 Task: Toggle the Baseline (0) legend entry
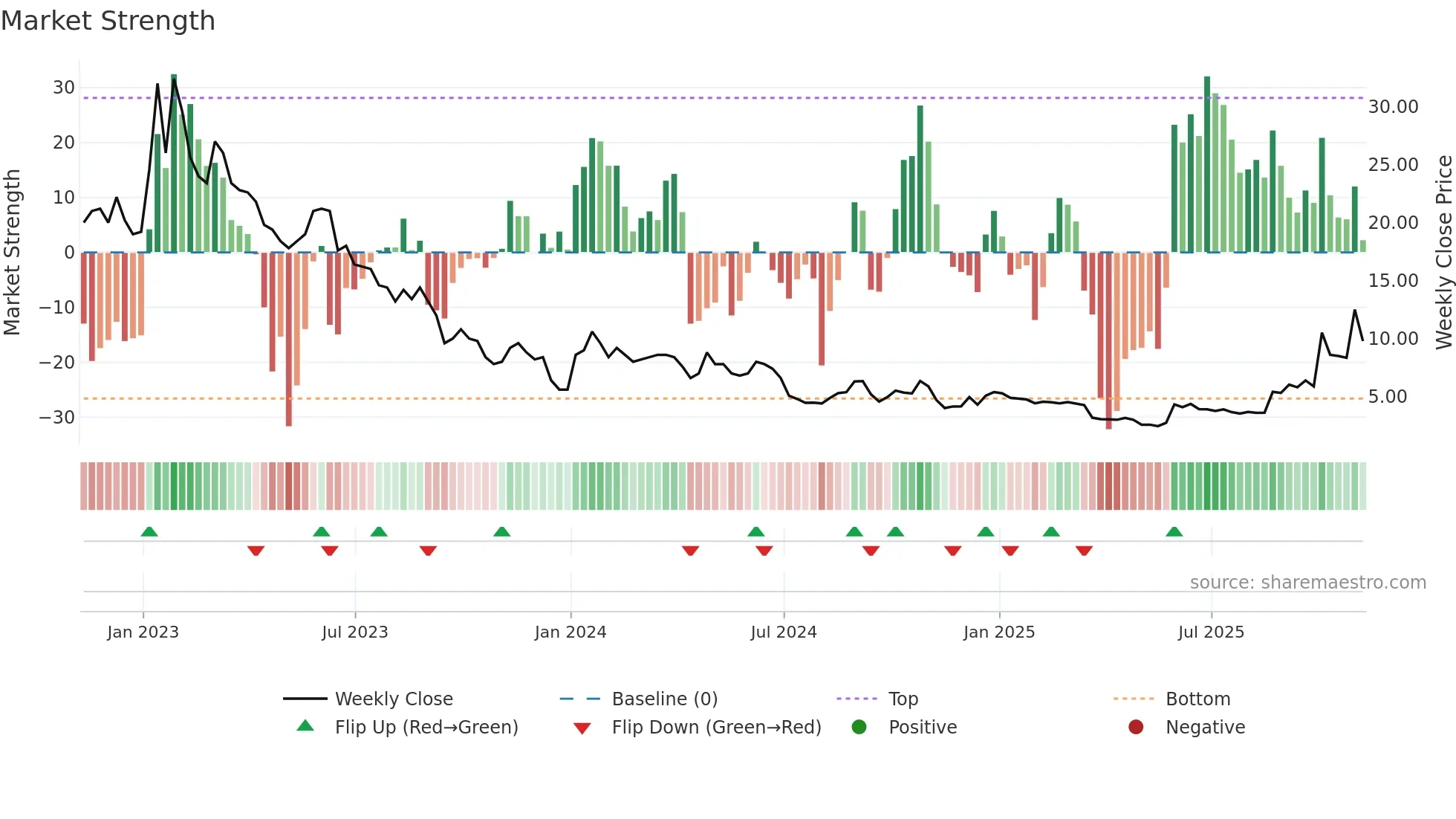(664, 699)
